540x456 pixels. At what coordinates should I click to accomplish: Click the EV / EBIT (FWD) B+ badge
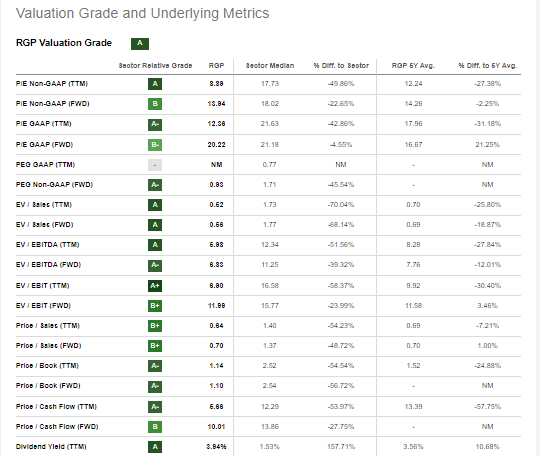point(155,306)
